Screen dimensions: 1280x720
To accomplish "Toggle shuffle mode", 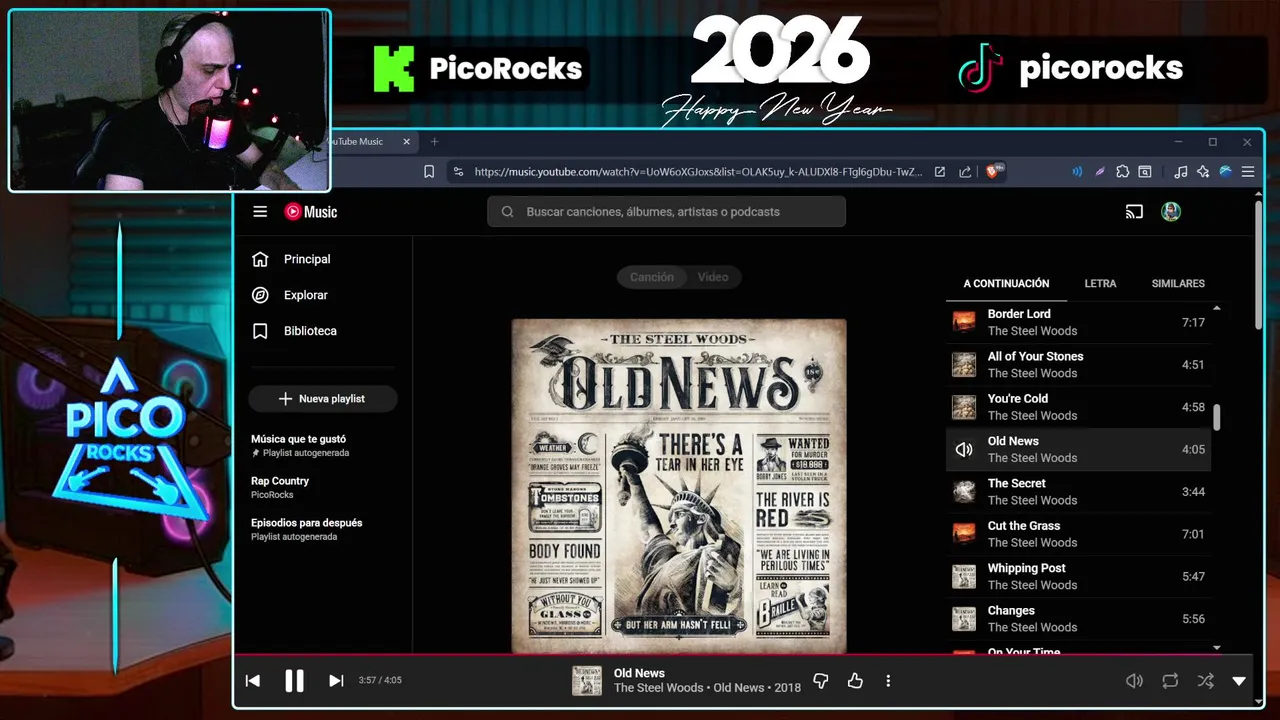I will point(1205,681).
